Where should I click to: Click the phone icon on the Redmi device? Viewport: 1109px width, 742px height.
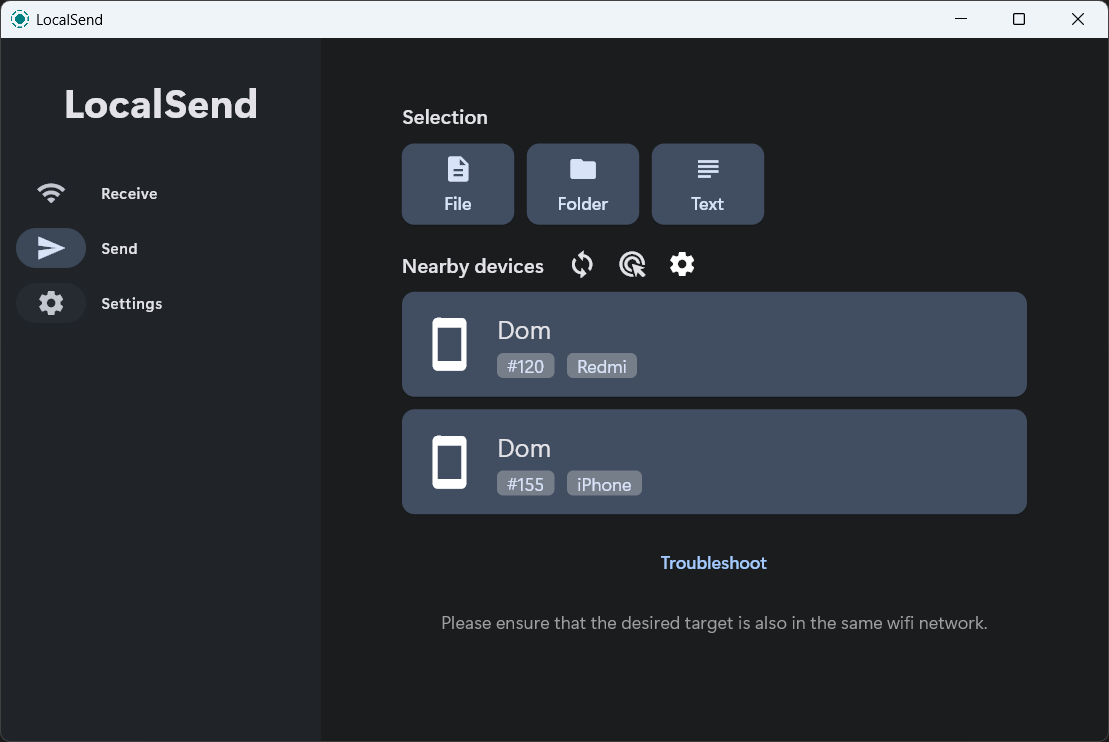[x=449, y=345]
